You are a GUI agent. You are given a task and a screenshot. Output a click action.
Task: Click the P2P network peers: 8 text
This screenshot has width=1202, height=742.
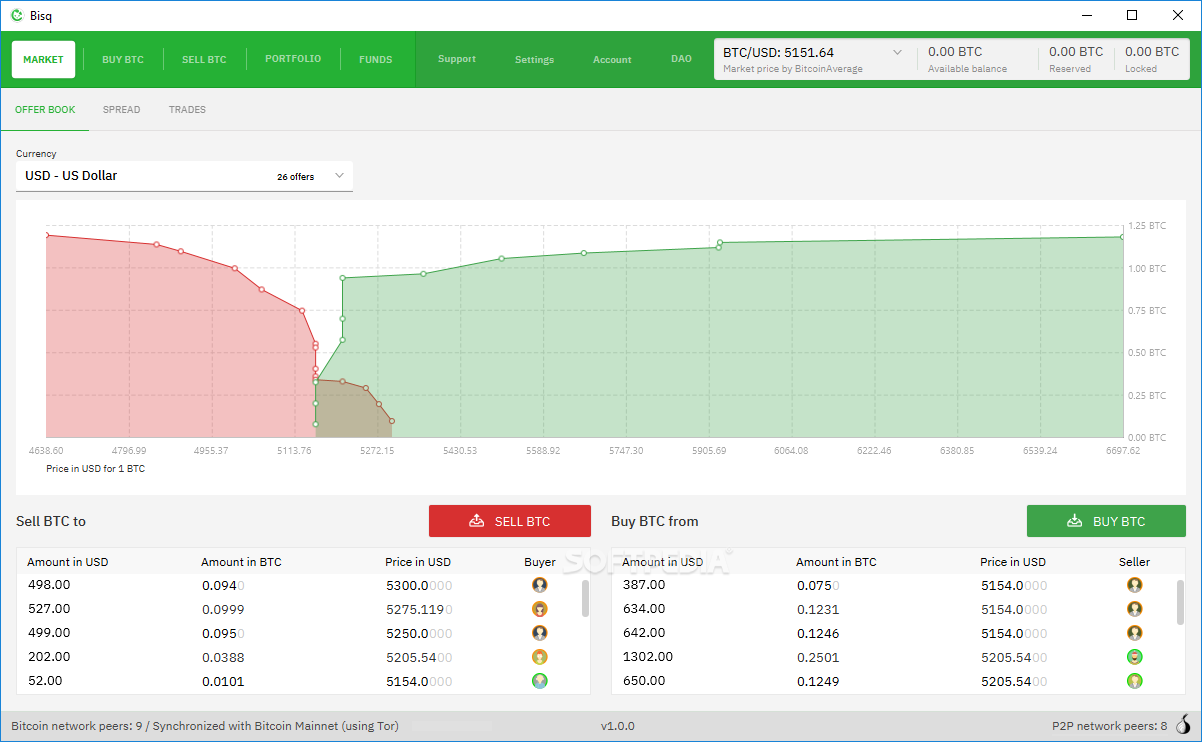[x=1110, y=726]
